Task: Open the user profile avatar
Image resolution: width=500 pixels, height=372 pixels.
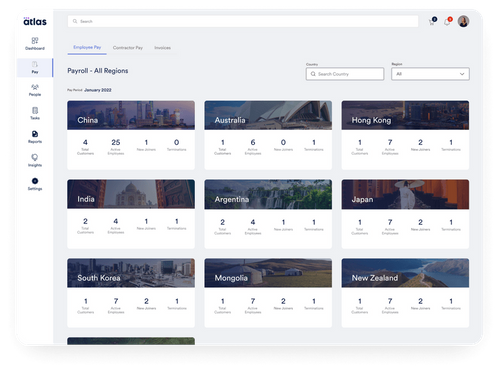Action: coord(463,21)
